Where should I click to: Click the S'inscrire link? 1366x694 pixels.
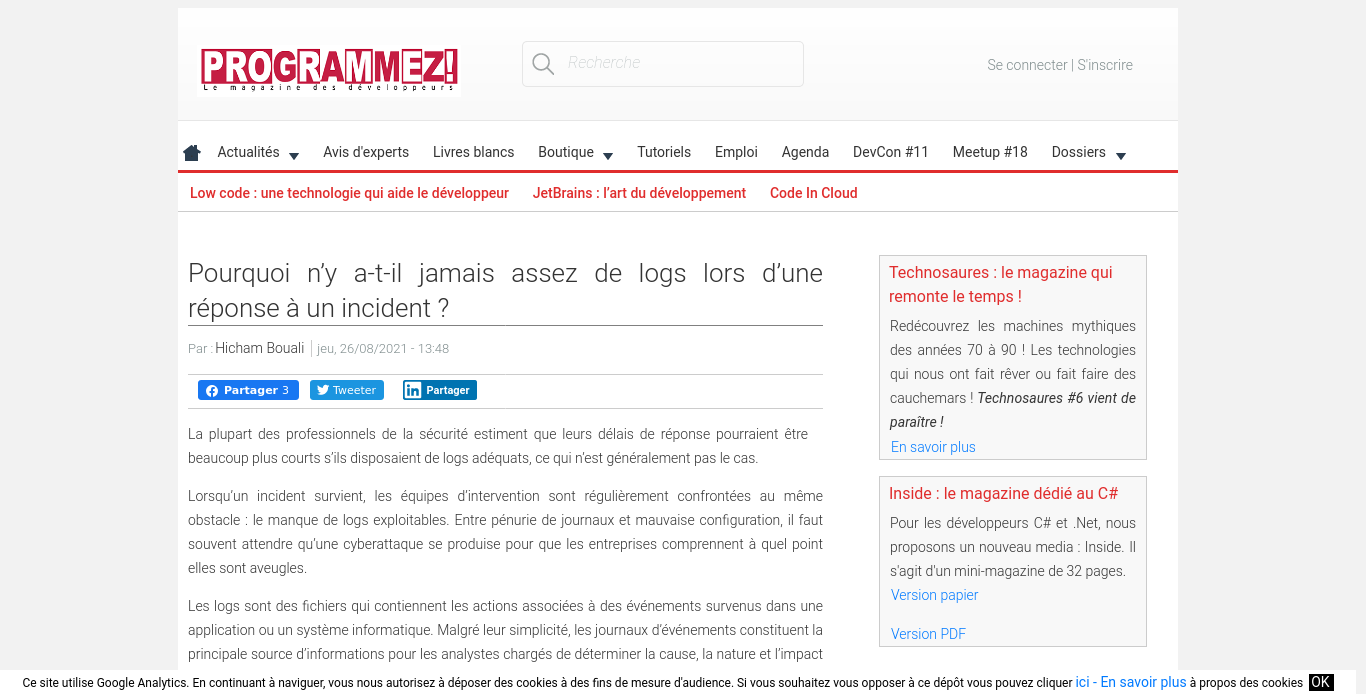pos(1105,65)
